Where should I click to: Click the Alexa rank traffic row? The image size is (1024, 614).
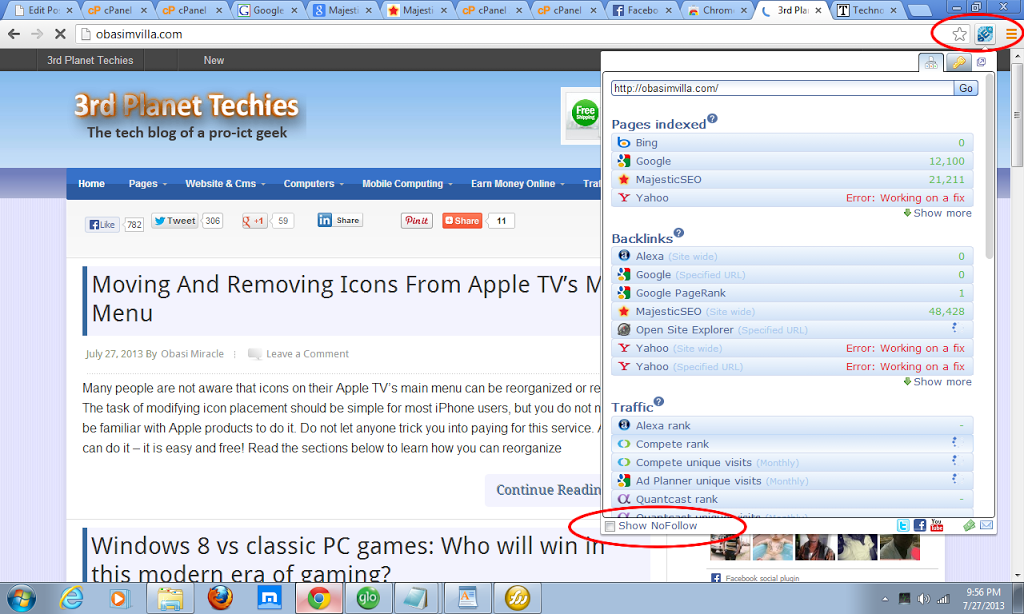792,426
